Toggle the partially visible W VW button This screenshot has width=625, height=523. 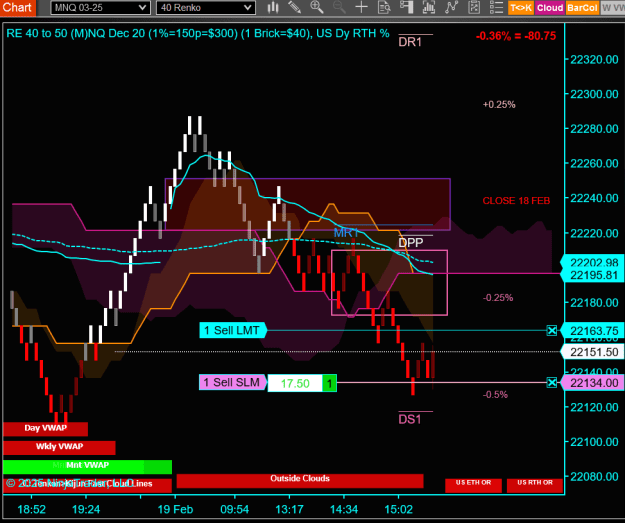click(613, 8)
